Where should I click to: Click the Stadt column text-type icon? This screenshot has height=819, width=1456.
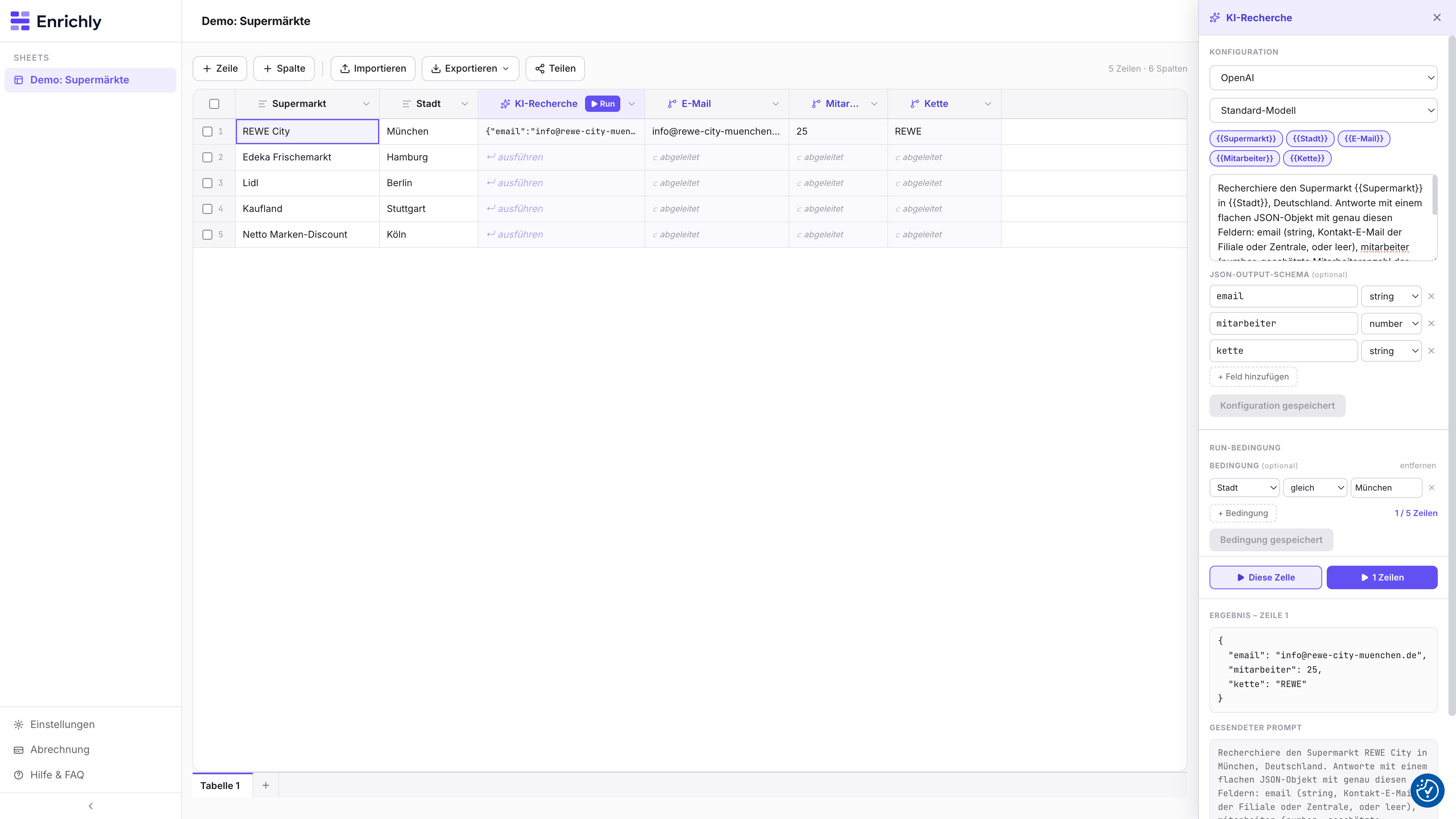pyautogui.click(x=406, y=104)
